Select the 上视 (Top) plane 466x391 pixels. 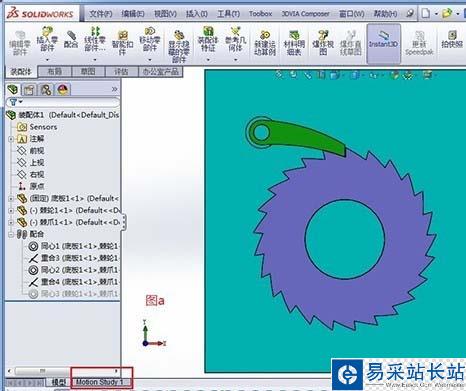click(31, 163)
